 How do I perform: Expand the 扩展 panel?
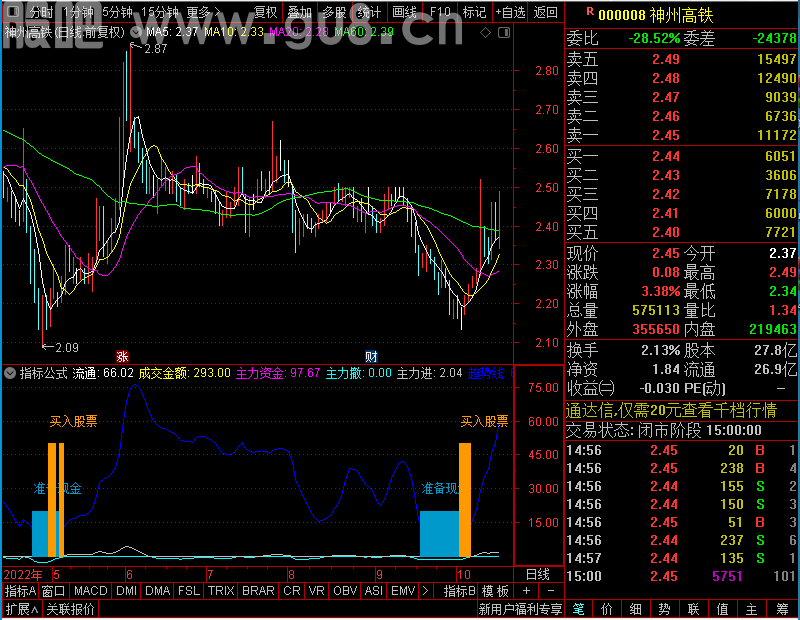pyautogui.click(x=22, y=609)
